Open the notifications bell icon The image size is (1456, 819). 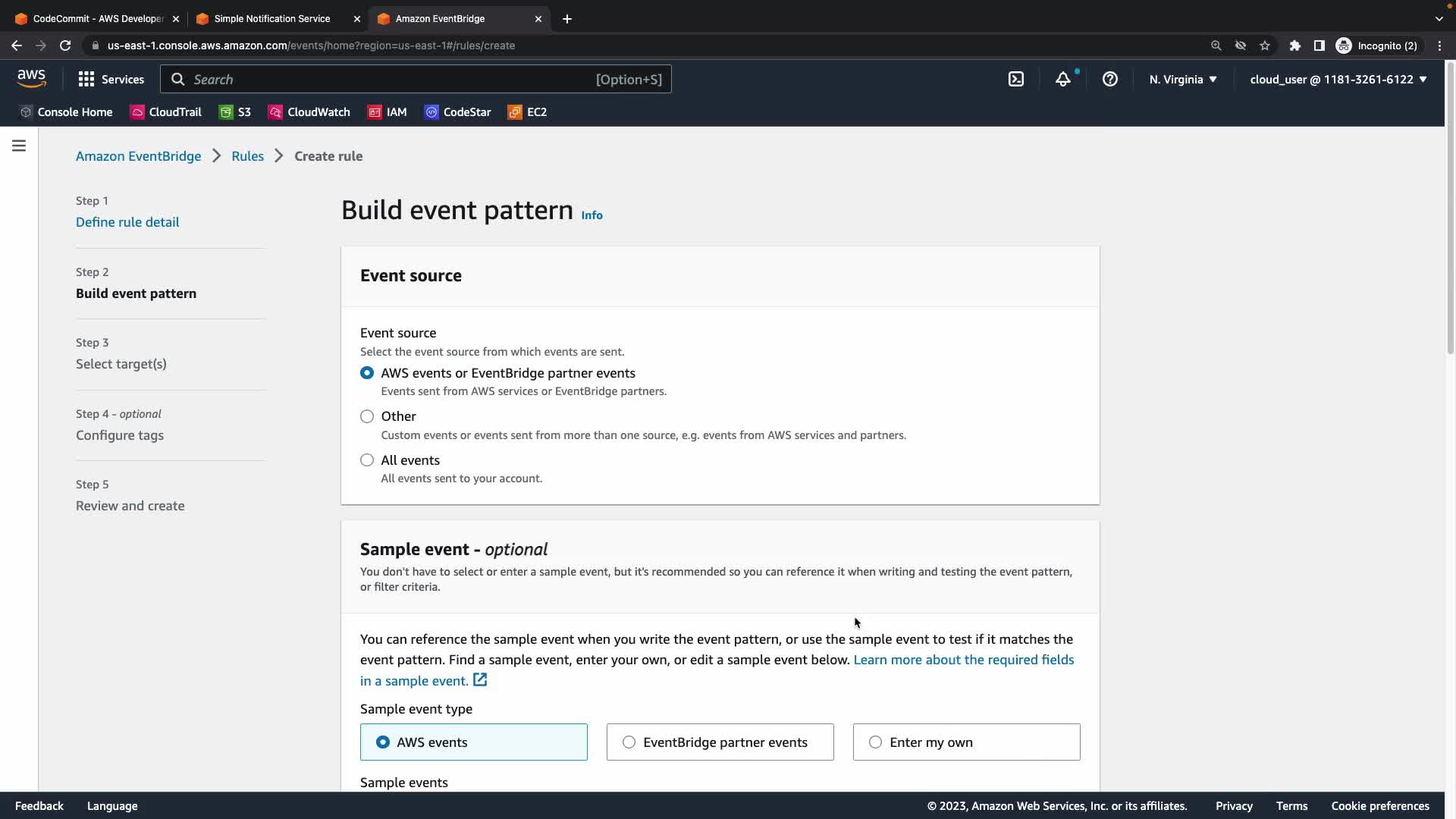[x=1063, y=79]
